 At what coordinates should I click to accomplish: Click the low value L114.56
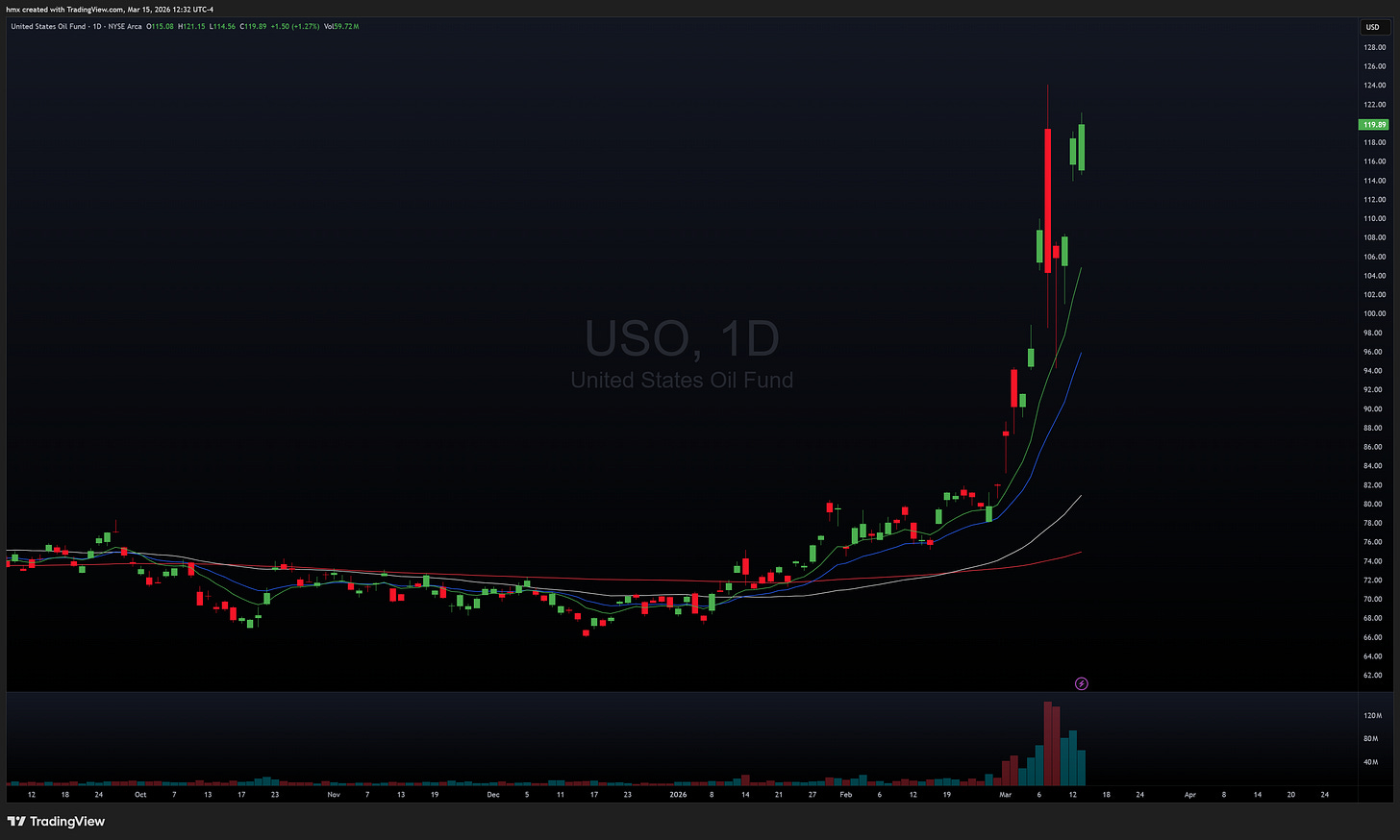(x=223, y=26)
